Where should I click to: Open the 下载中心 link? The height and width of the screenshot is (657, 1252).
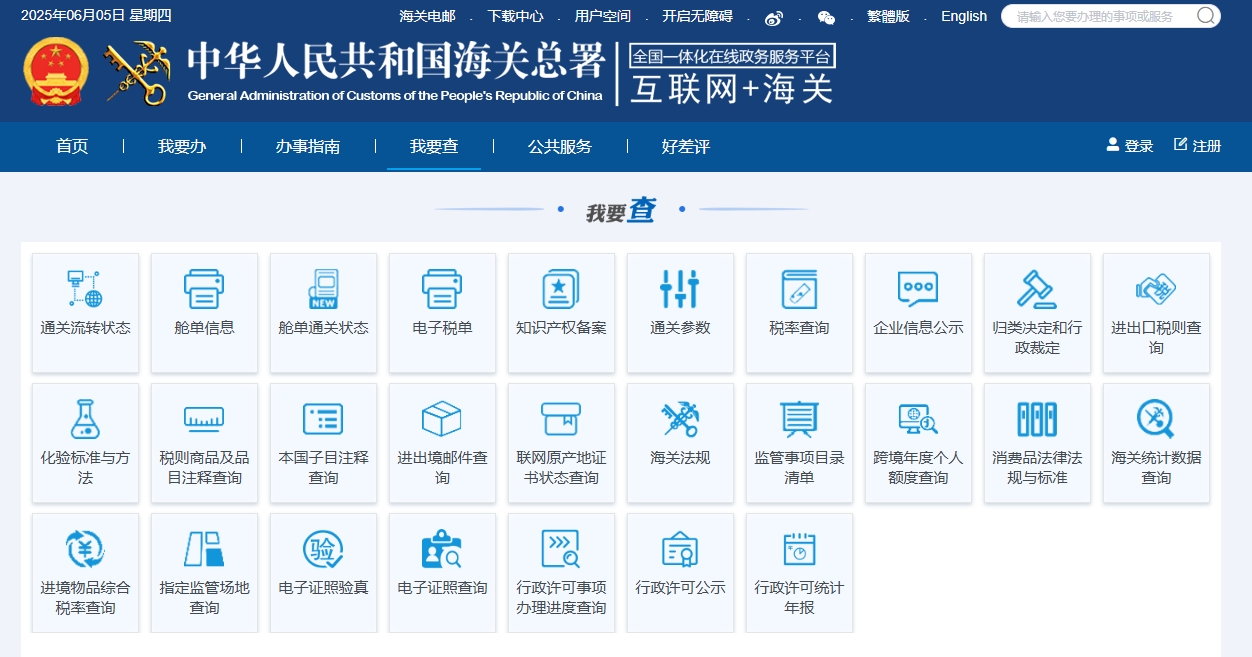(516, 16)
